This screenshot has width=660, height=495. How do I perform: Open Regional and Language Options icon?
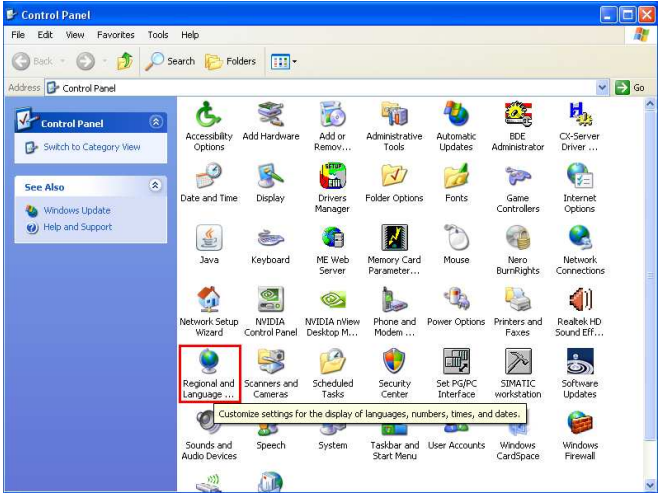coord(209,373)
